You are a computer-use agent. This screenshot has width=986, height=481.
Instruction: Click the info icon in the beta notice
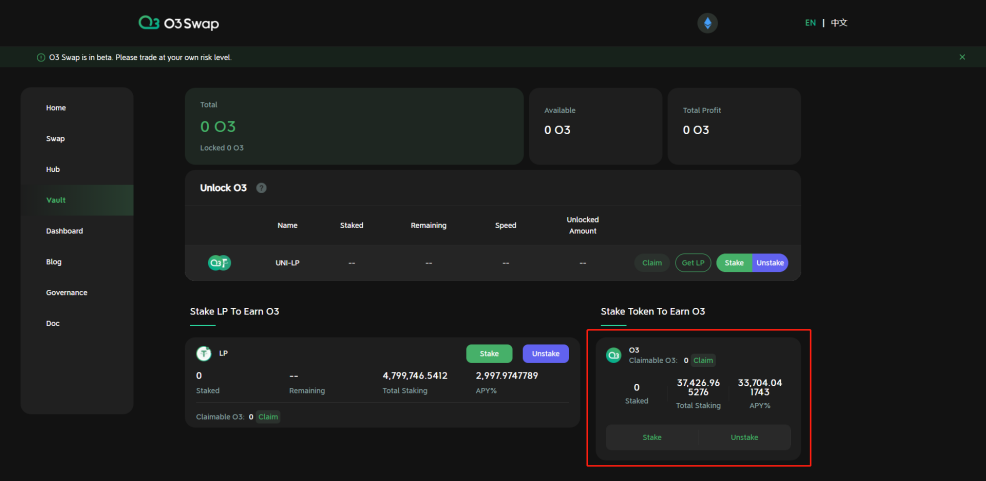[x=41, y=57]
